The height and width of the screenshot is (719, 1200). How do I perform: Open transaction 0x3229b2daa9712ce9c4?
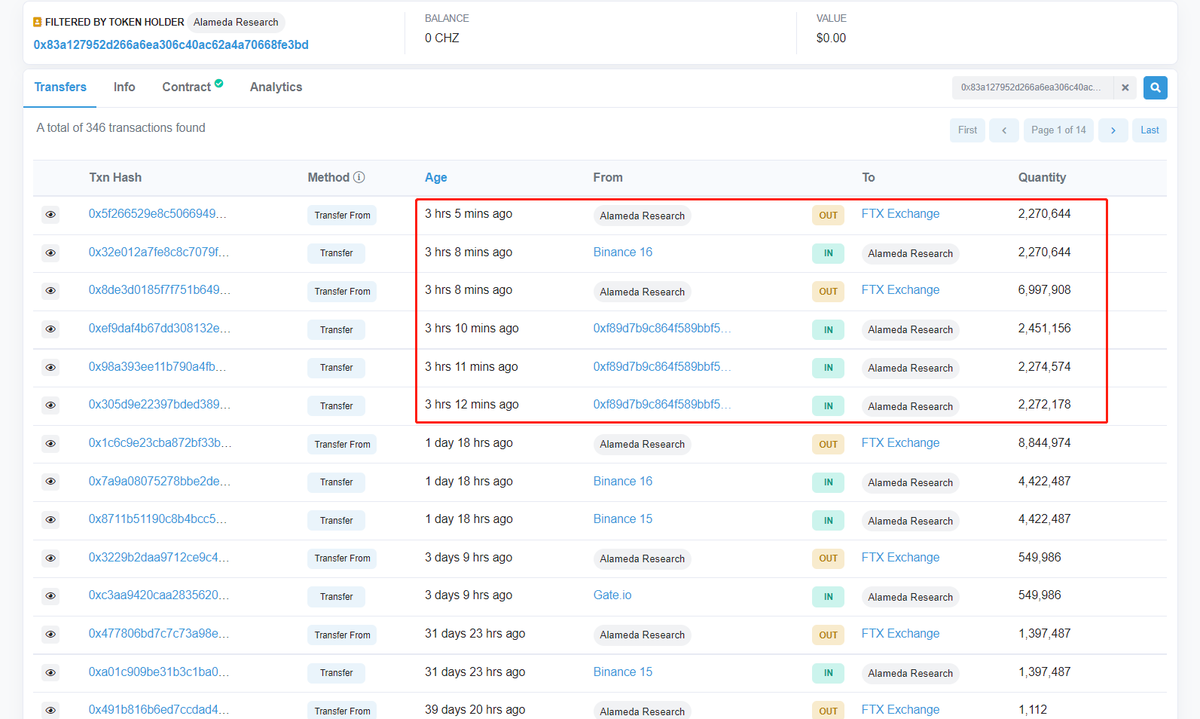coord(159,557)
